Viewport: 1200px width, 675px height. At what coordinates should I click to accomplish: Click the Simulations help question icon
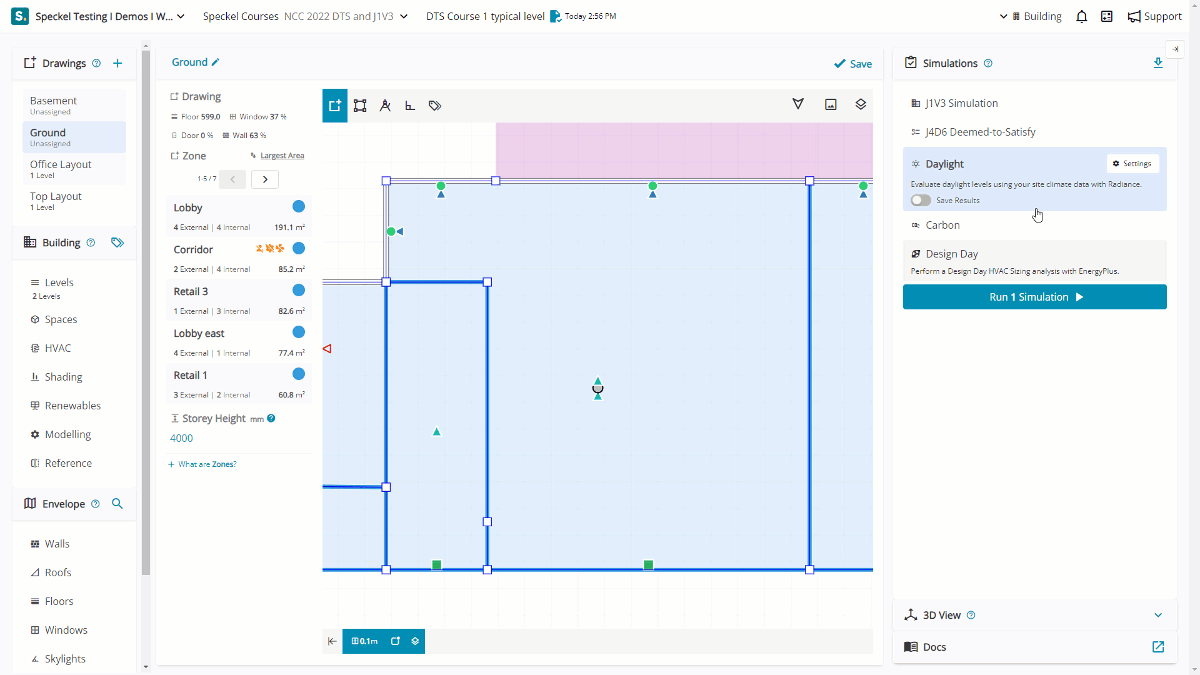tap(988, 63)
